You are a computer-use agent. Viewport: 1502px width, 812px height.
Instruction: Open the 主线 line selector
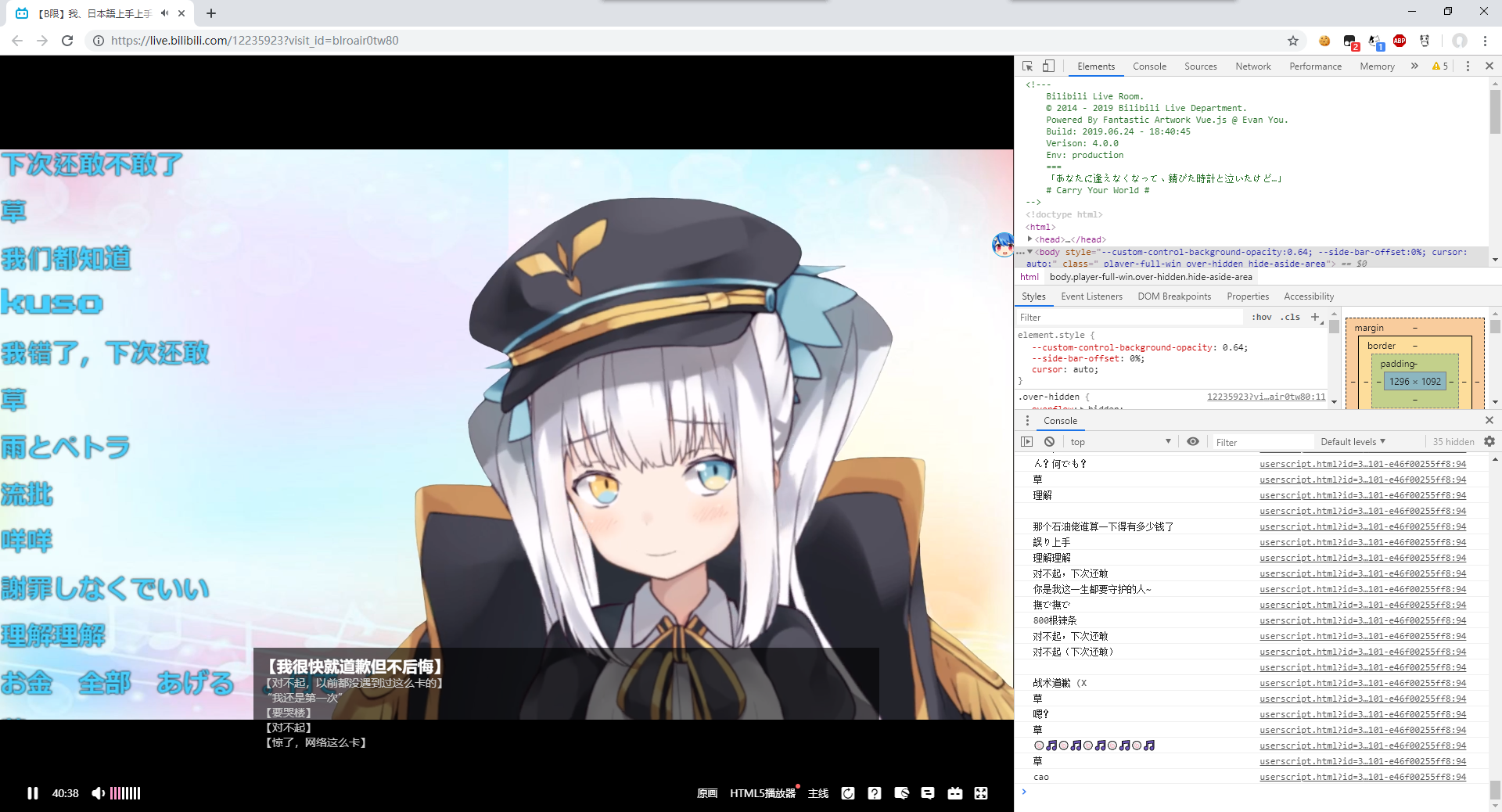(818, 793)
